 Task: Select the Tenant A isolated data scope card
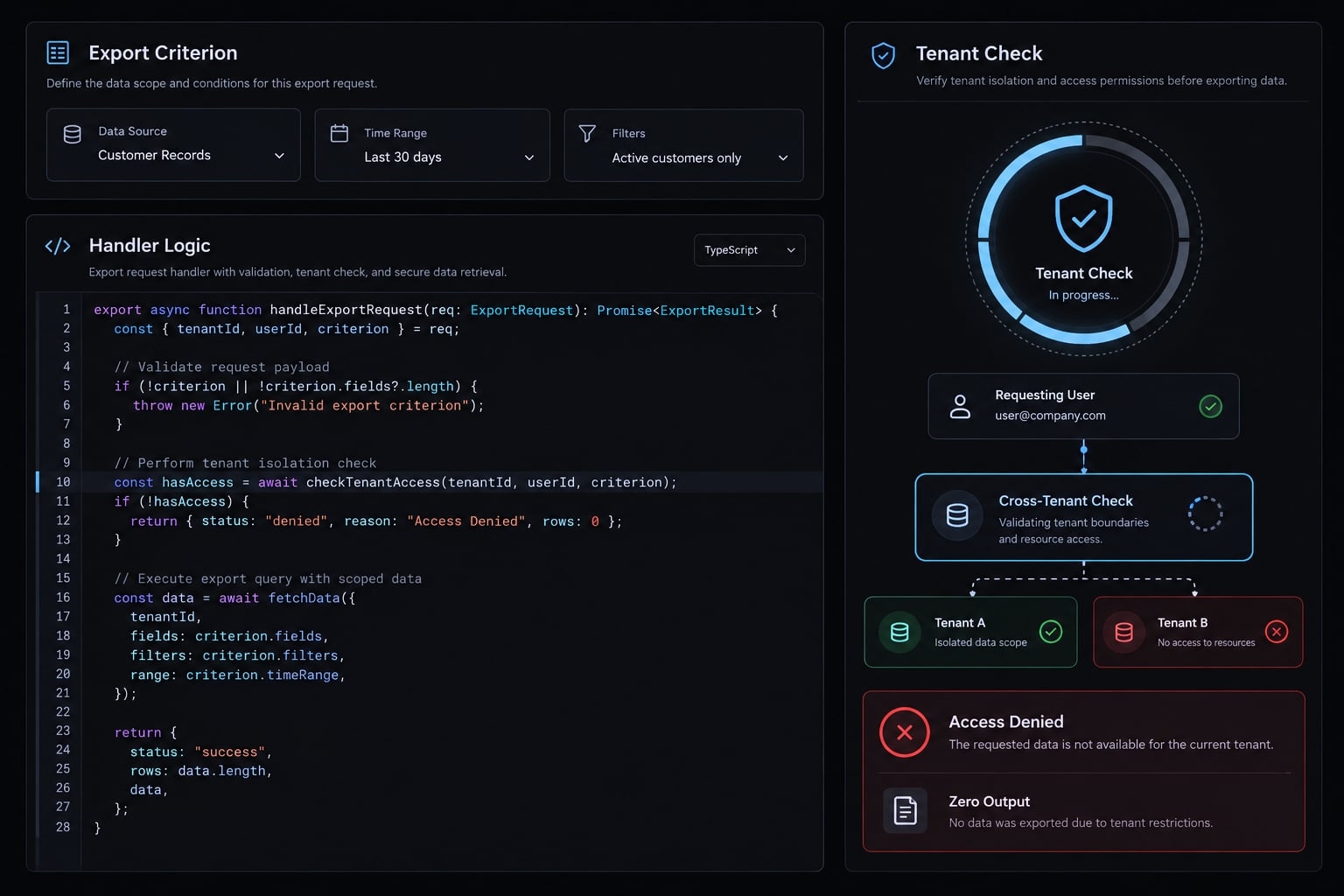970,632
